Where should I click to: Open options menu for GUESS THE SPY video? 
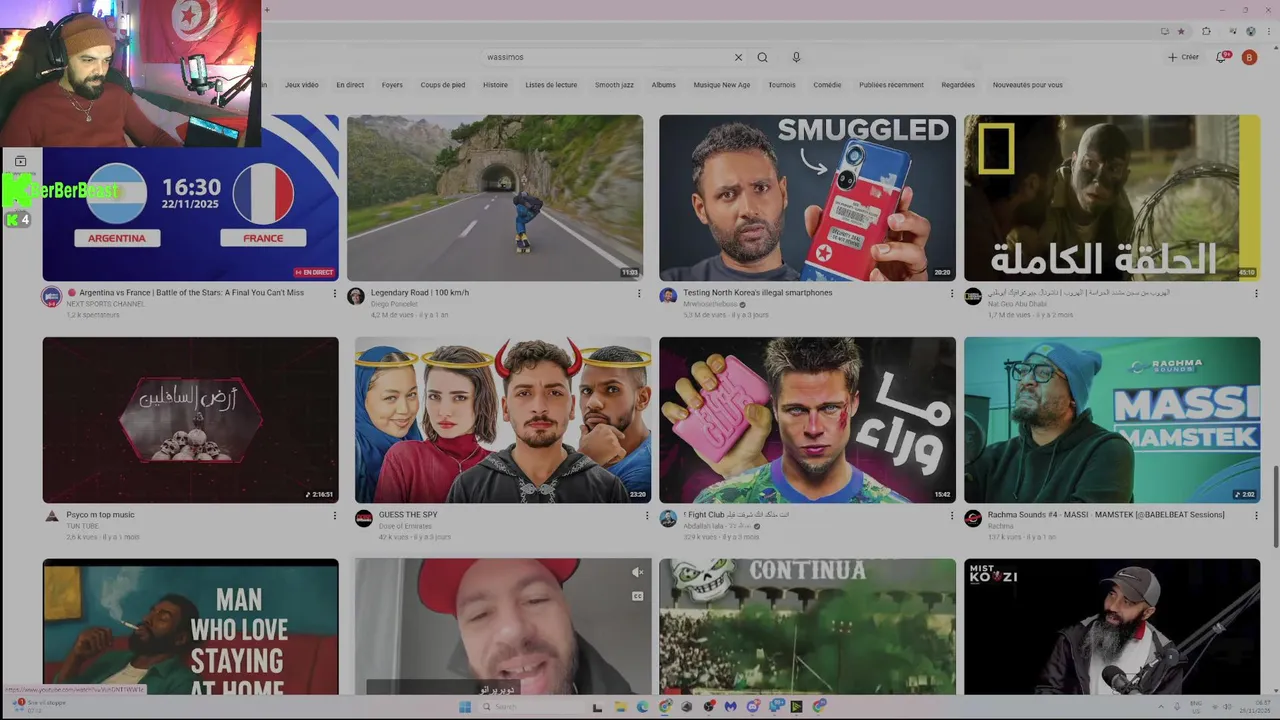647,515
